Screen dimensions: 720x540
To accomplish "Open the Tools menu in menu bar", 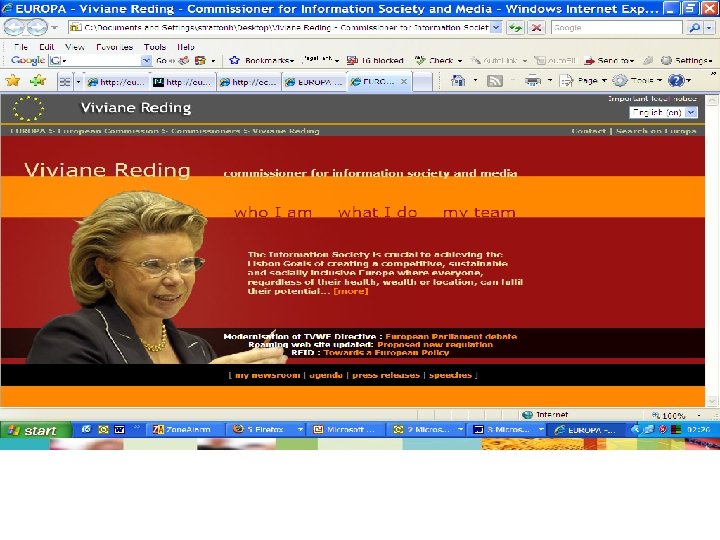I will 155,47.
